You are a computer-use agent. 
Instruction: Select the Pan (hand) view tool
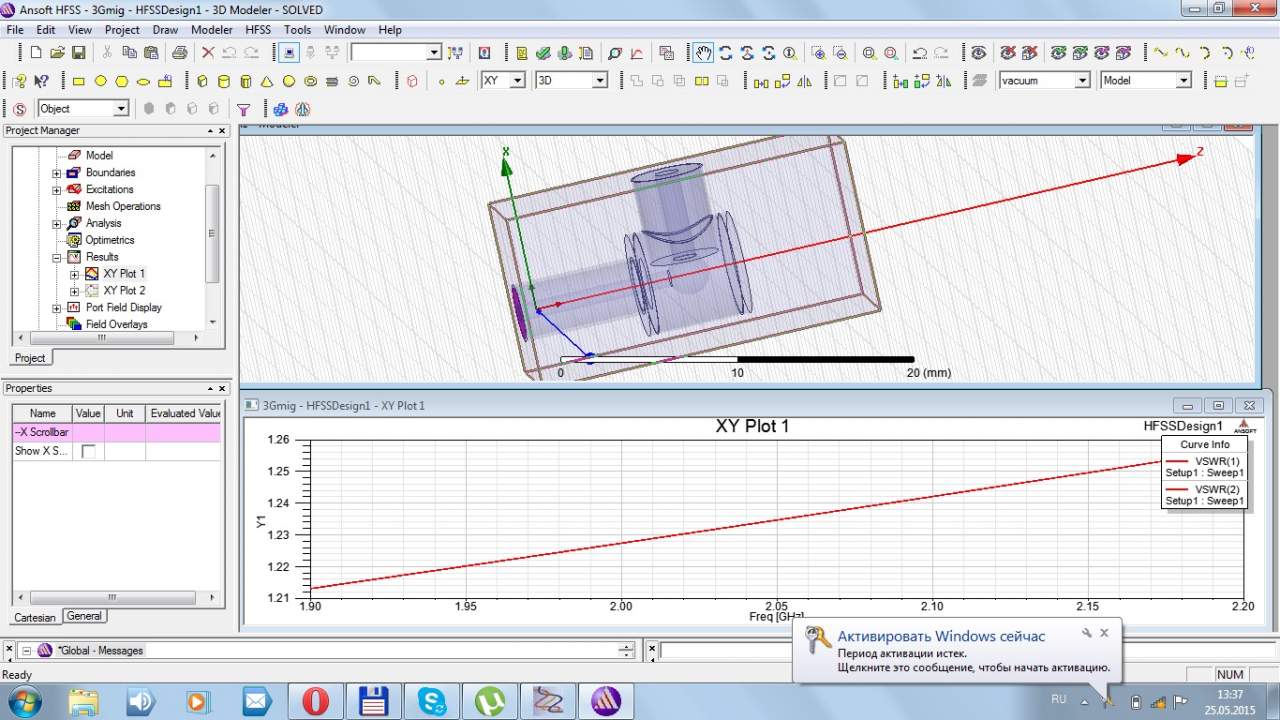704,53
